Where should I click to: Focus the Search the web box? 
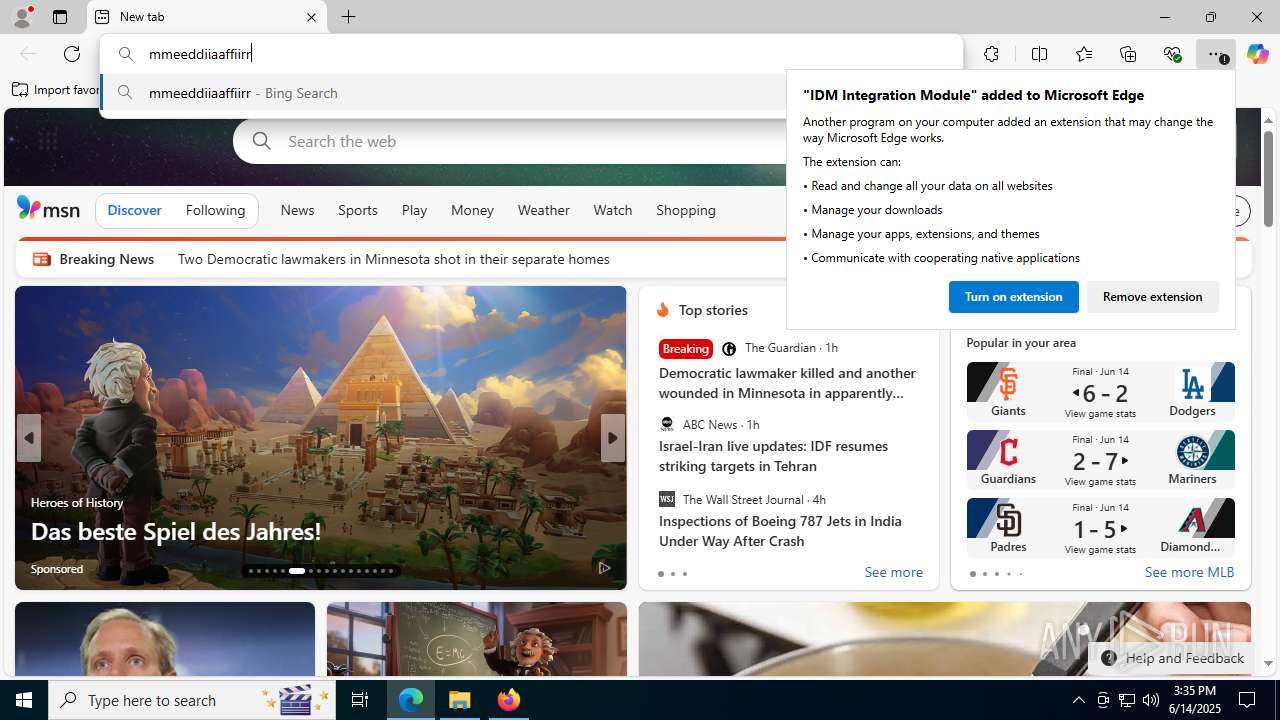pos(520,141)
